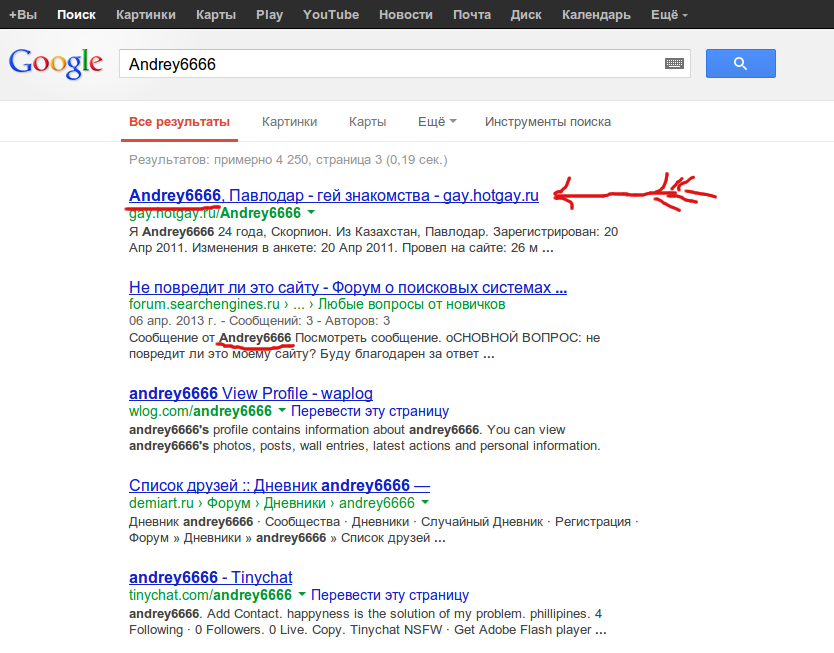Open 'Список друзей :: Дневник andrey6666' result
The height and width of the screenshot is (653, 834).
point(279,485)
